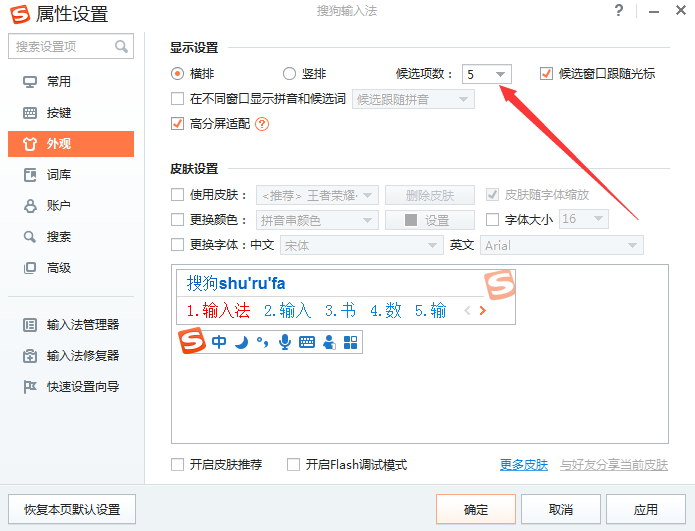
Task: Click the person icon beside 账户
Action: (30, 206)
